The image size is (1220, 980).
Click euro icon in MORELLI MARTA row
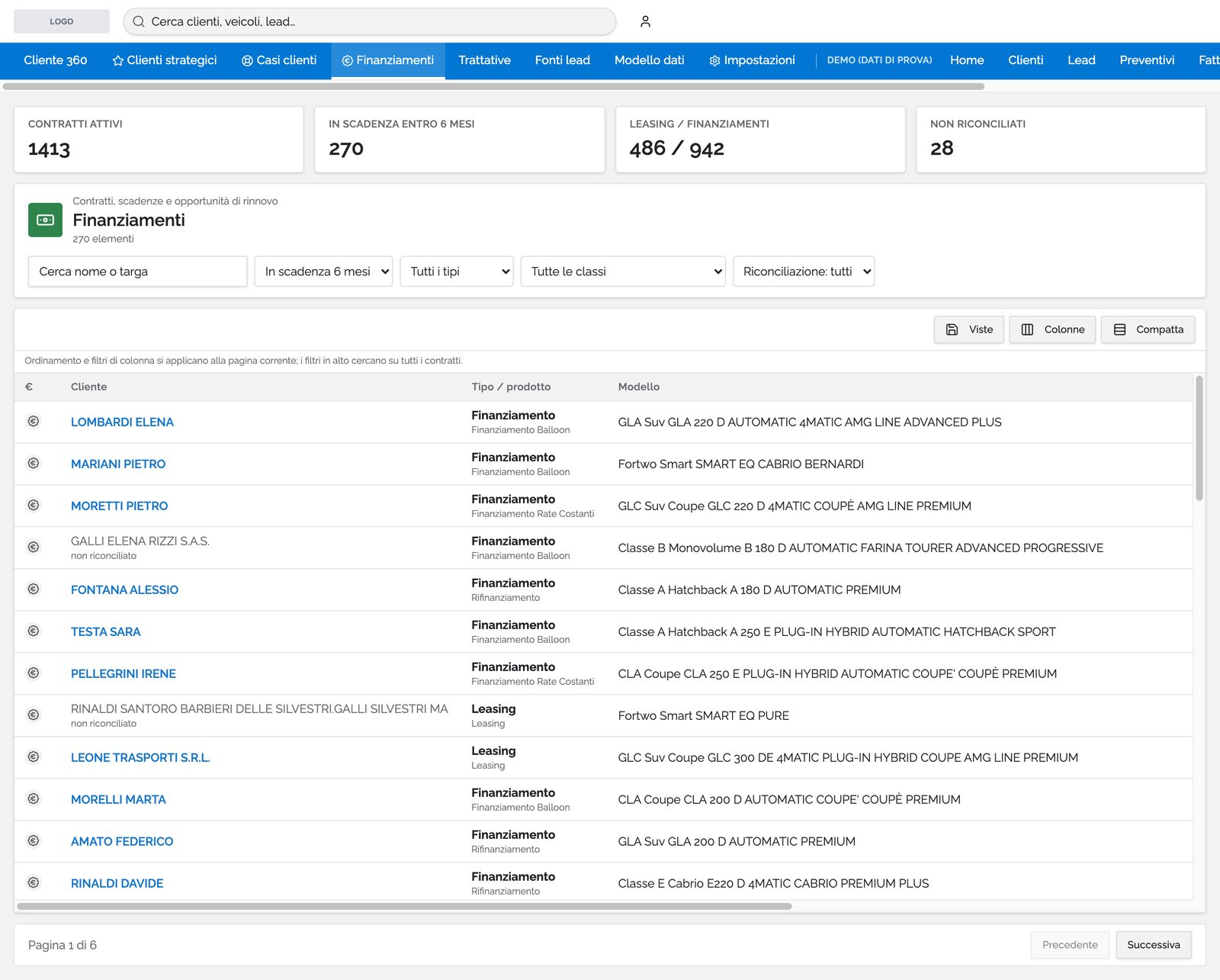pyautogui.click(x=34, y=798)
